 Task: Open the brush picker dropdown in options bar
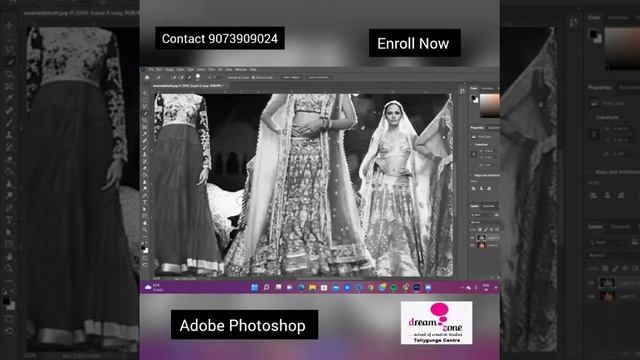point(198,77)
